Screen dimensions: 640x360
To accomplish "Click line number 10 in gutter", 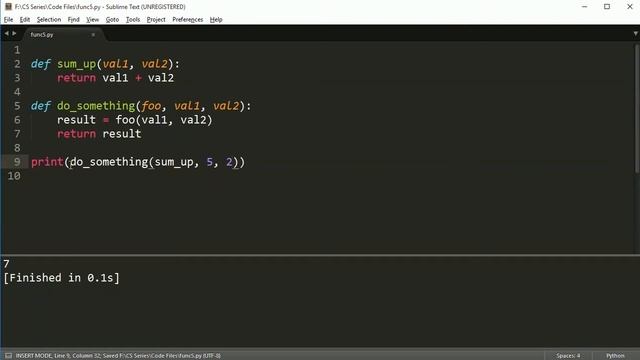I will tap(14, 176).
